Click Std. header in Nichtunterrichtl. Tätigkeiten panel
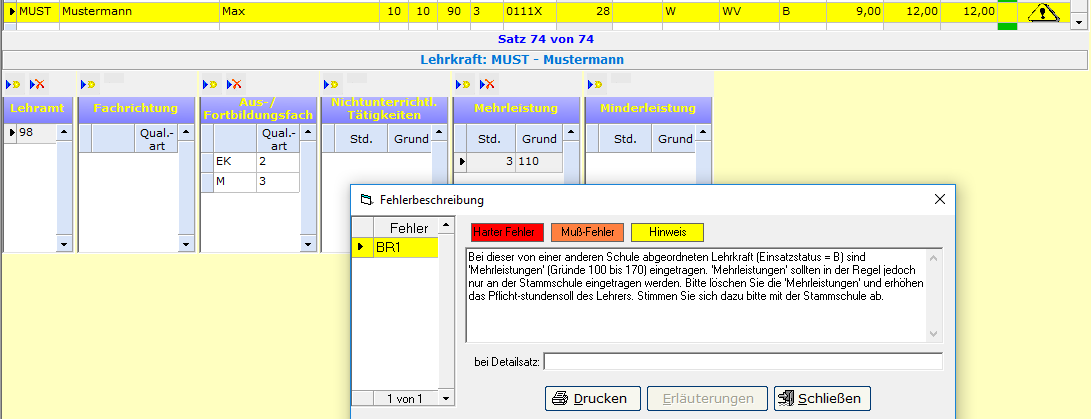1091x419 pixels. tap(361, 139)
